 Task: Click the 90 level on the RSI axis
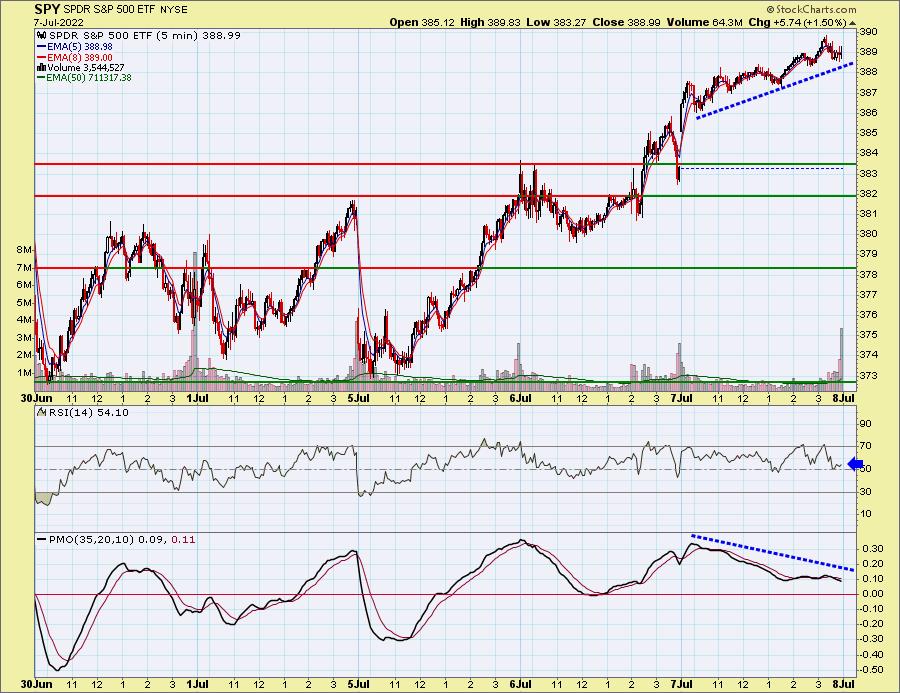[865, 424]
